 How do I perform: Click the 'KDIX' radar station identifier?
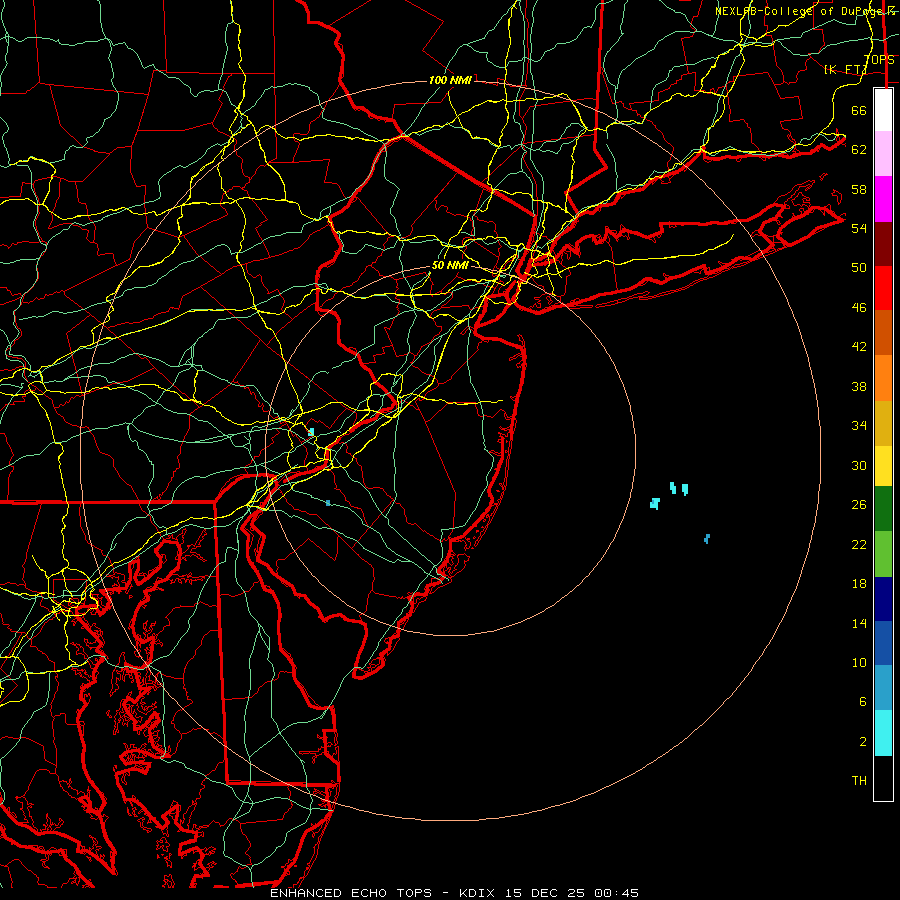pos(479,893)
